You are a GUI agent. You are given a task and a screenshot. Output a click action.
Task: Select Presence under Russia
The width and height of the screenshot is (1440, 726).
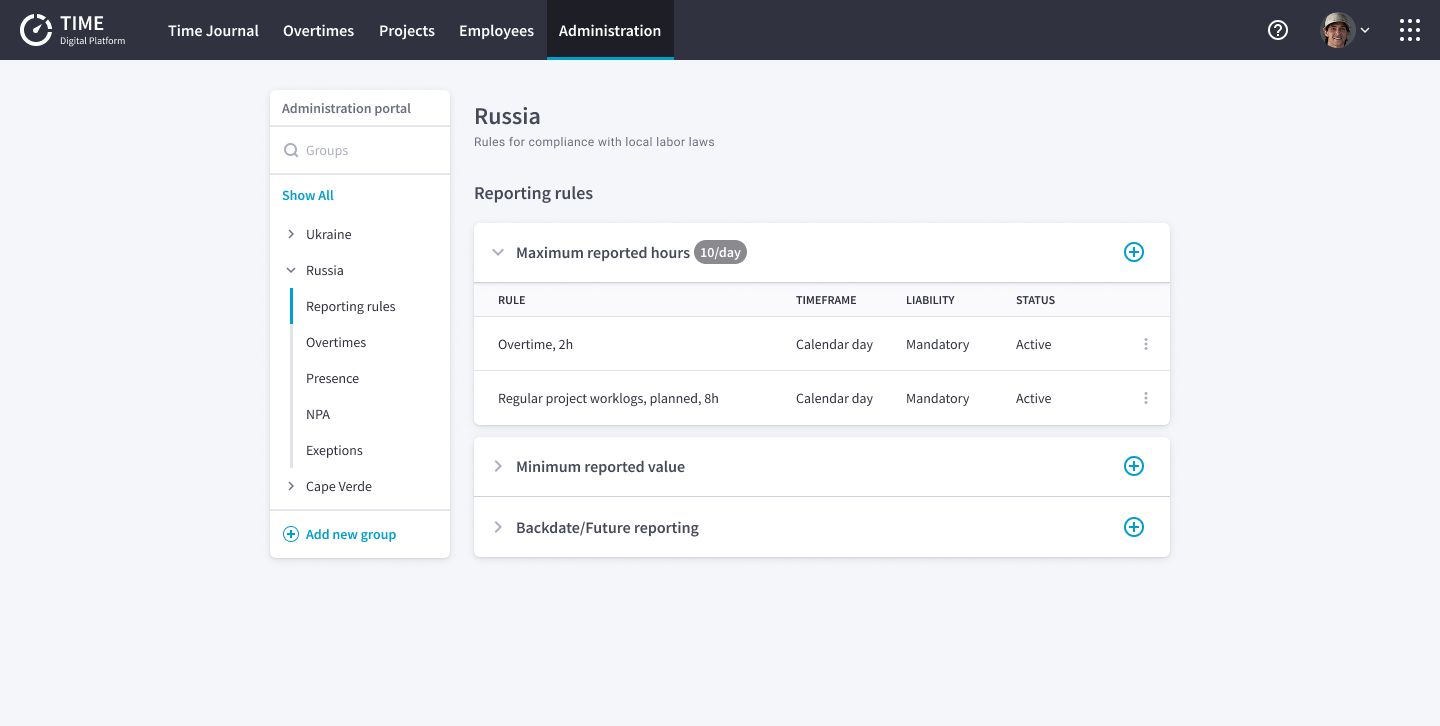pyautogui.click(x=332, y=378)
